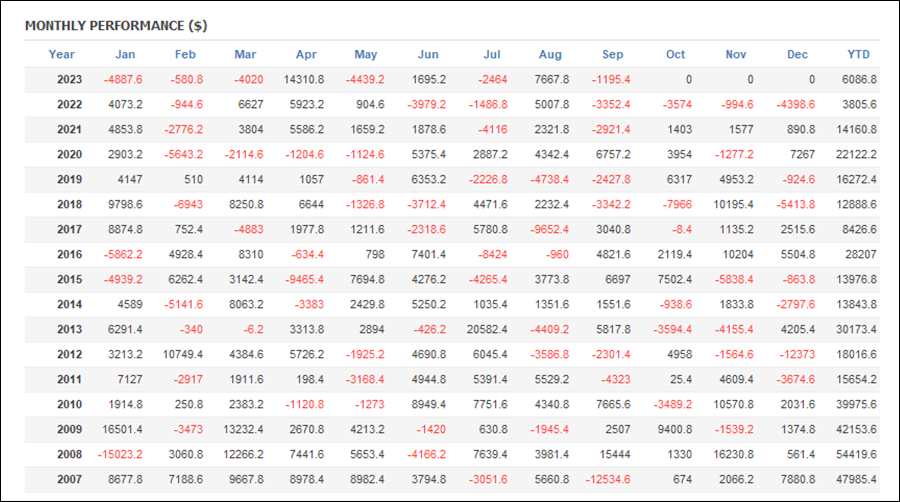
Task: Click the YTD column header
Action: coord(859,55)
